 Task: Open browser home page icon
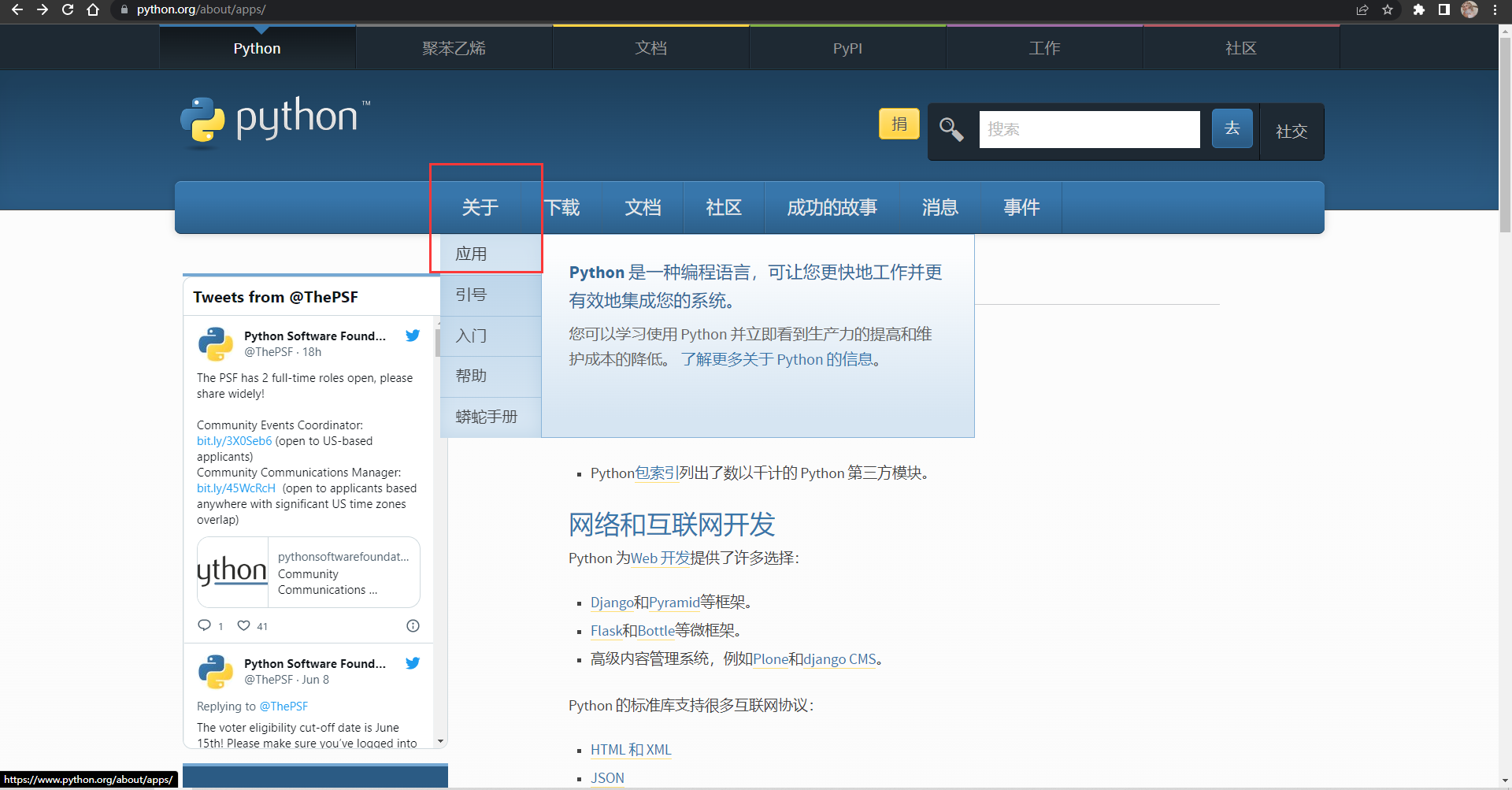tap(93, 9)
